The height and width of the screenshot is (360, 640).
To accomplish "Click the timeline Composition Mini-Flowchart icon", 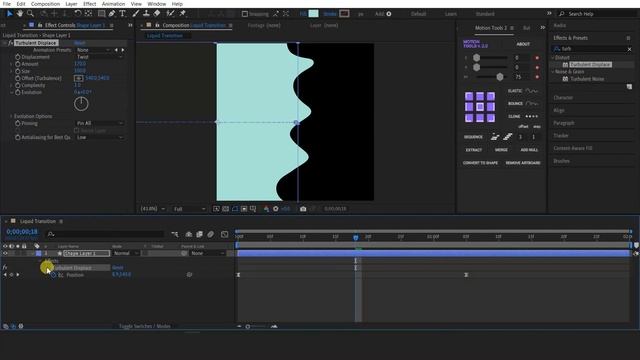I will [175, 234].
